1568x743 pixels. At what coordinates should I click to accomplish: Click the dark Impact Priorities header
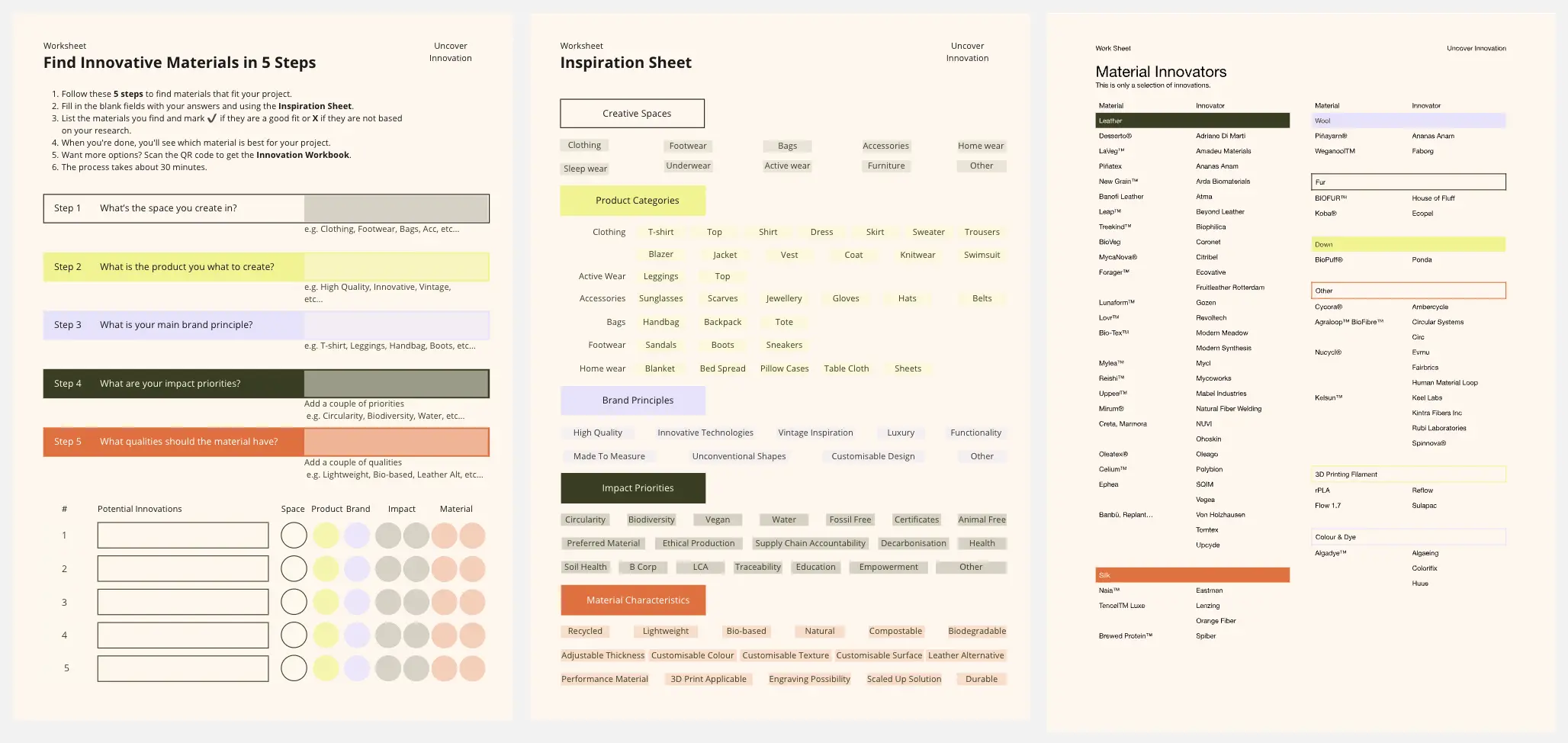633,488
